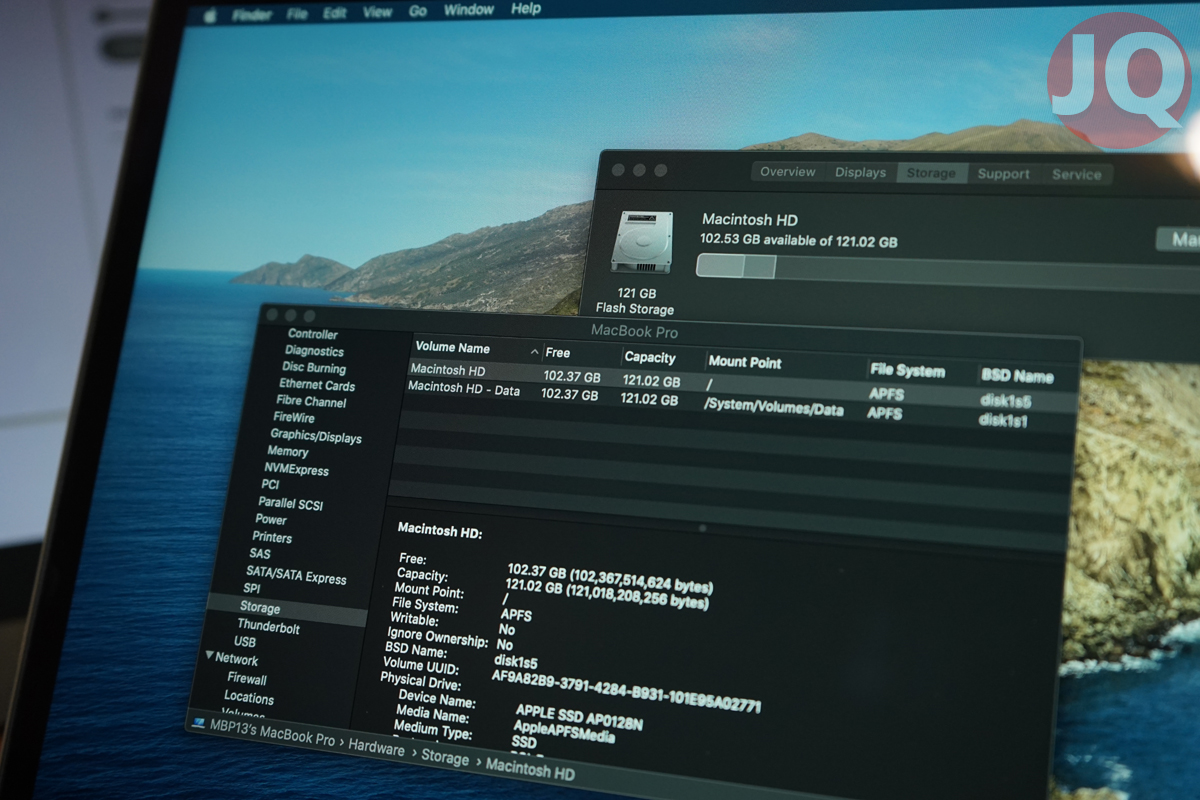Sort by the File System column header
Image resolution: width=1200 pixels, height=800 pixels.
click(x=907, y=370)
